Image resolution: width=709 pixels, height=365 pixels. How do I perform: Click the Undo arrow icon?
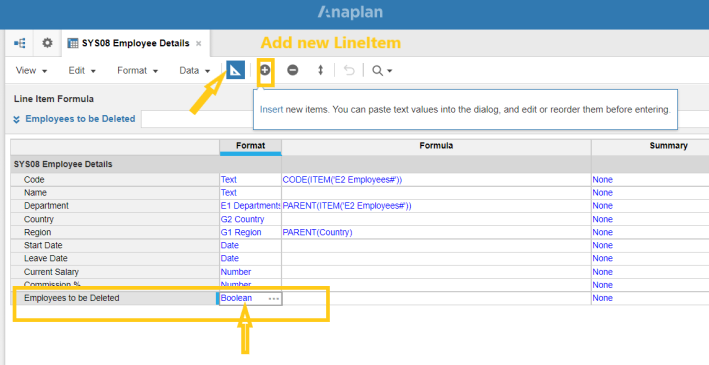click(x=349, y=70)
